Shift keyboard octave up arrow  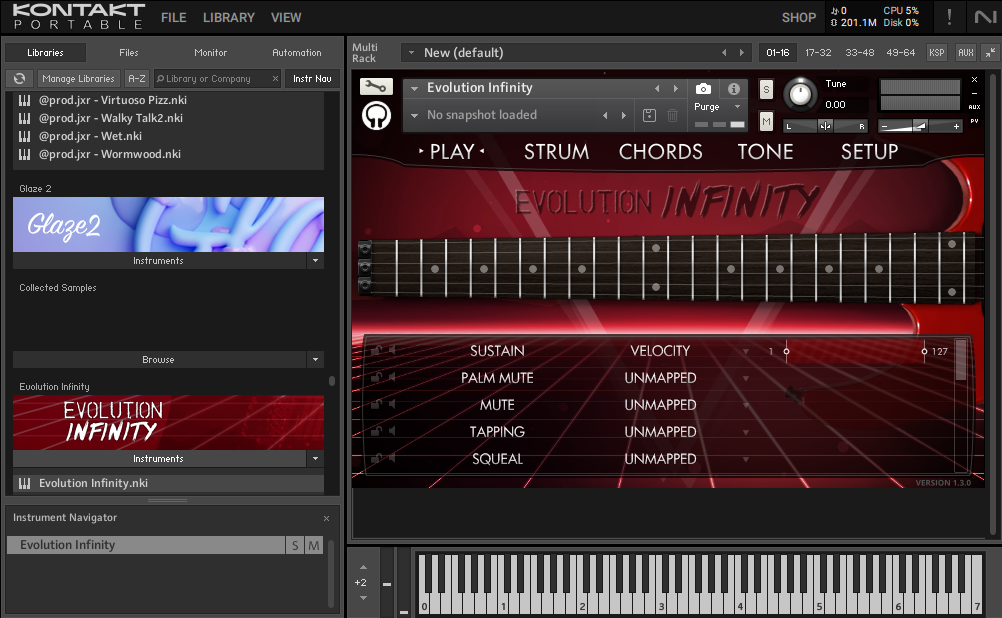363,567
